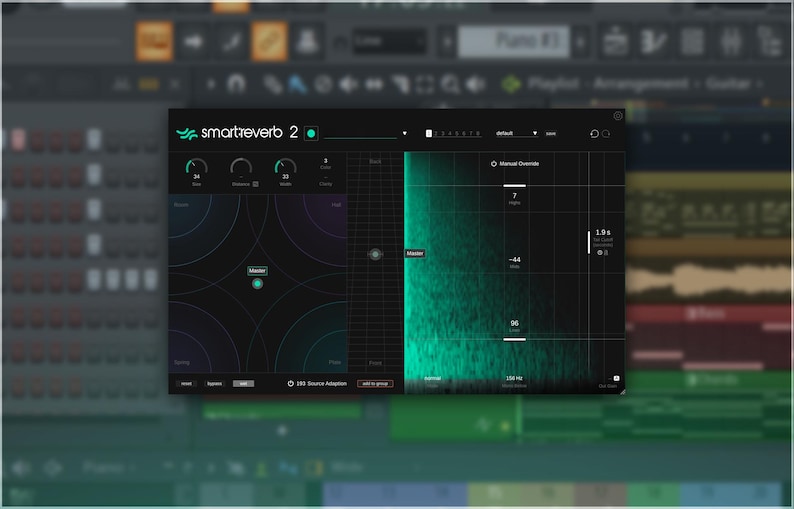Viewport: 794px width, 509px height.
Task: Toggle Manual Override power icon
Action: [494, 164]
